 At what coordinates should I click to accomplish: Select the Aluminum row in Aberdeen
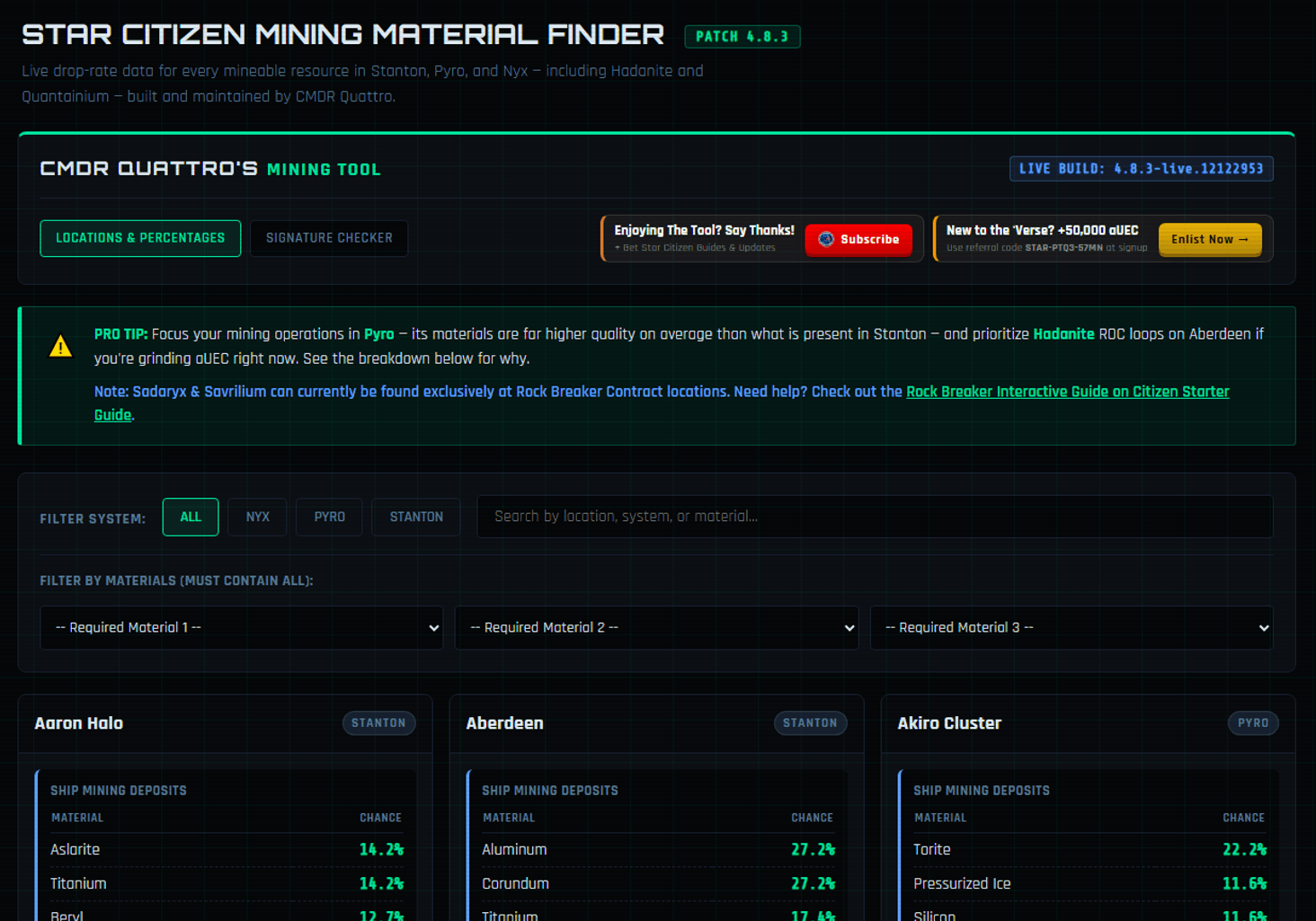(658, 850)
